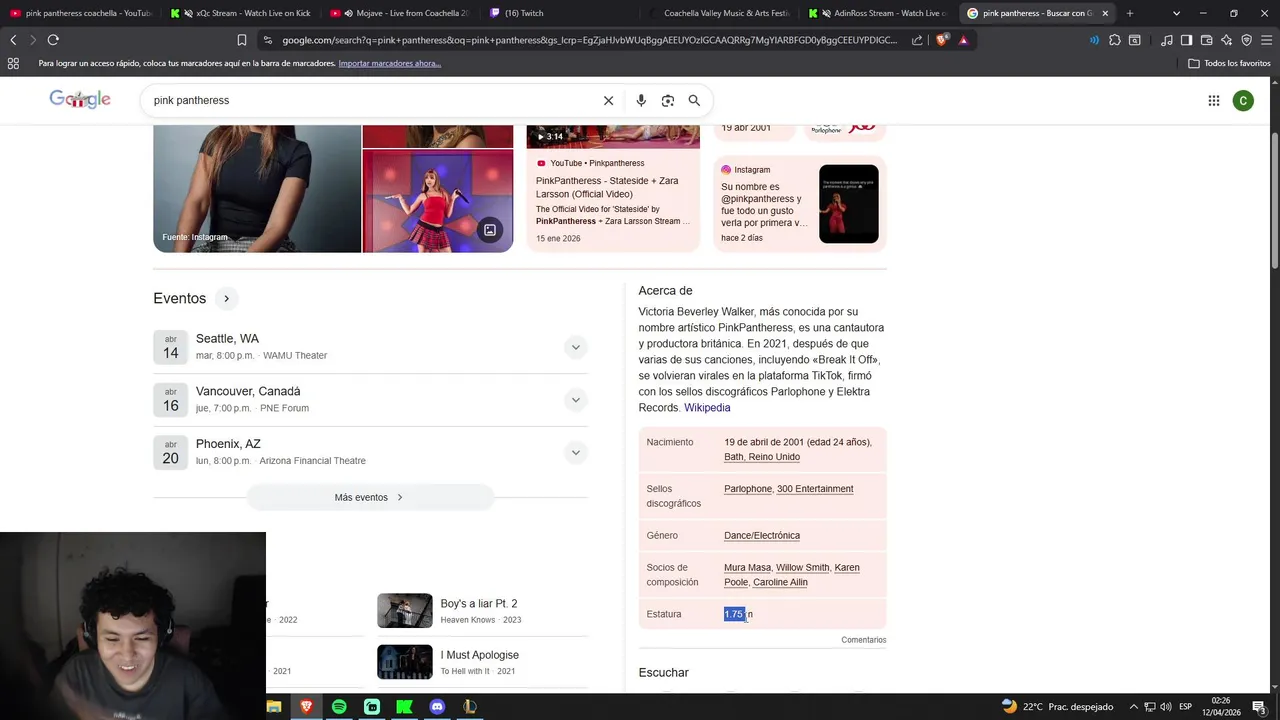The width and height of the screenshot is (1280, 720).
Task: Open the Brave Wallet icon
Action: click(1207, 40)
